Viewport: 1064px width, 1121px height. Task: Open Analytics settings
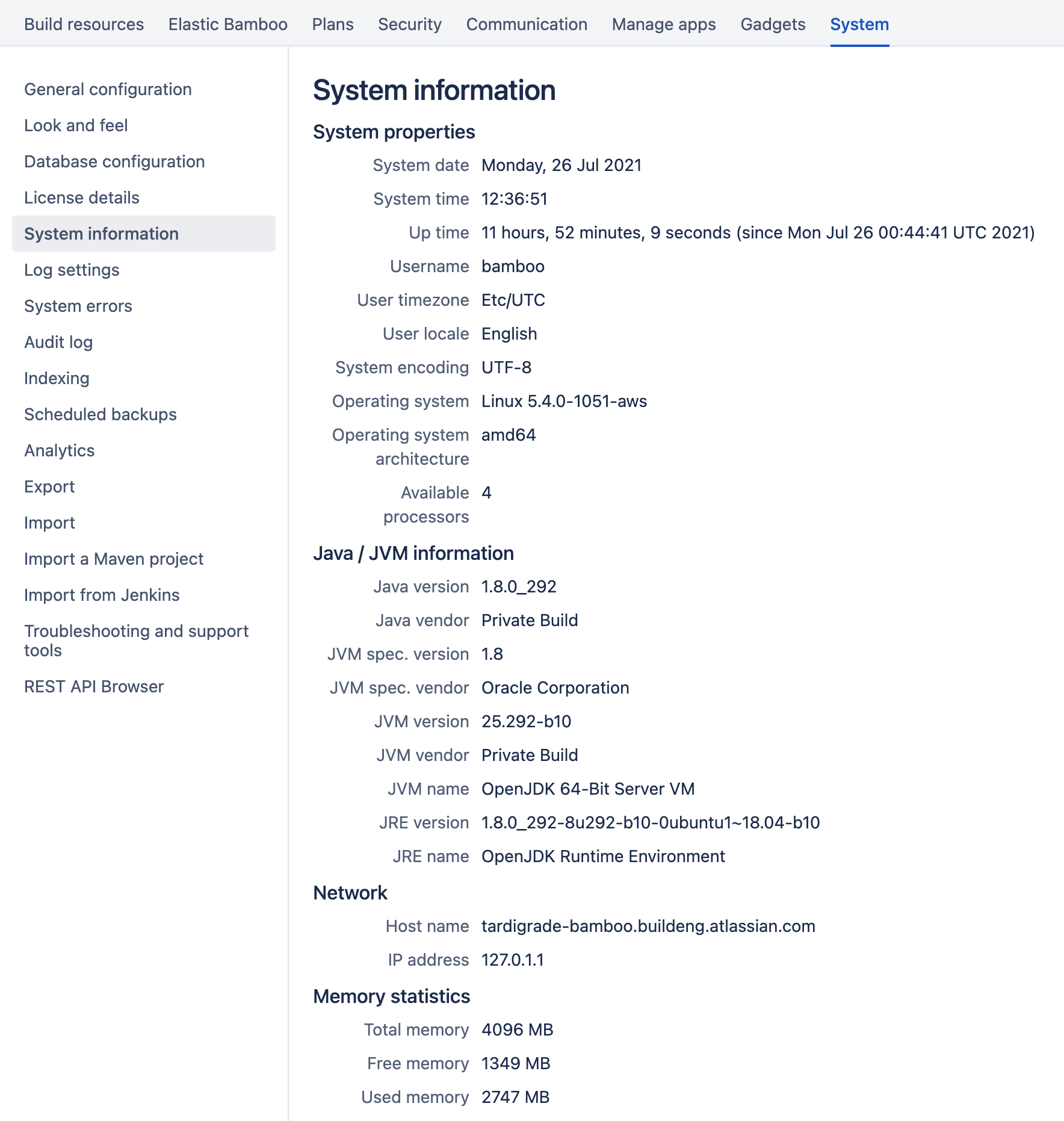[x=60, y=450]
